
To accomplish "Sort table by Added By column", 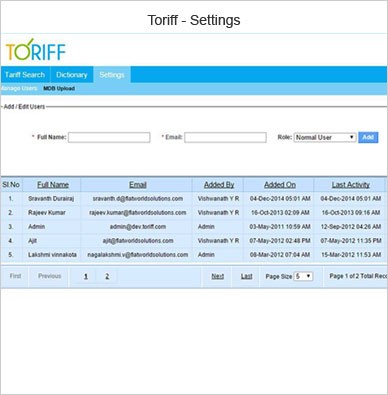I will 219,185.
